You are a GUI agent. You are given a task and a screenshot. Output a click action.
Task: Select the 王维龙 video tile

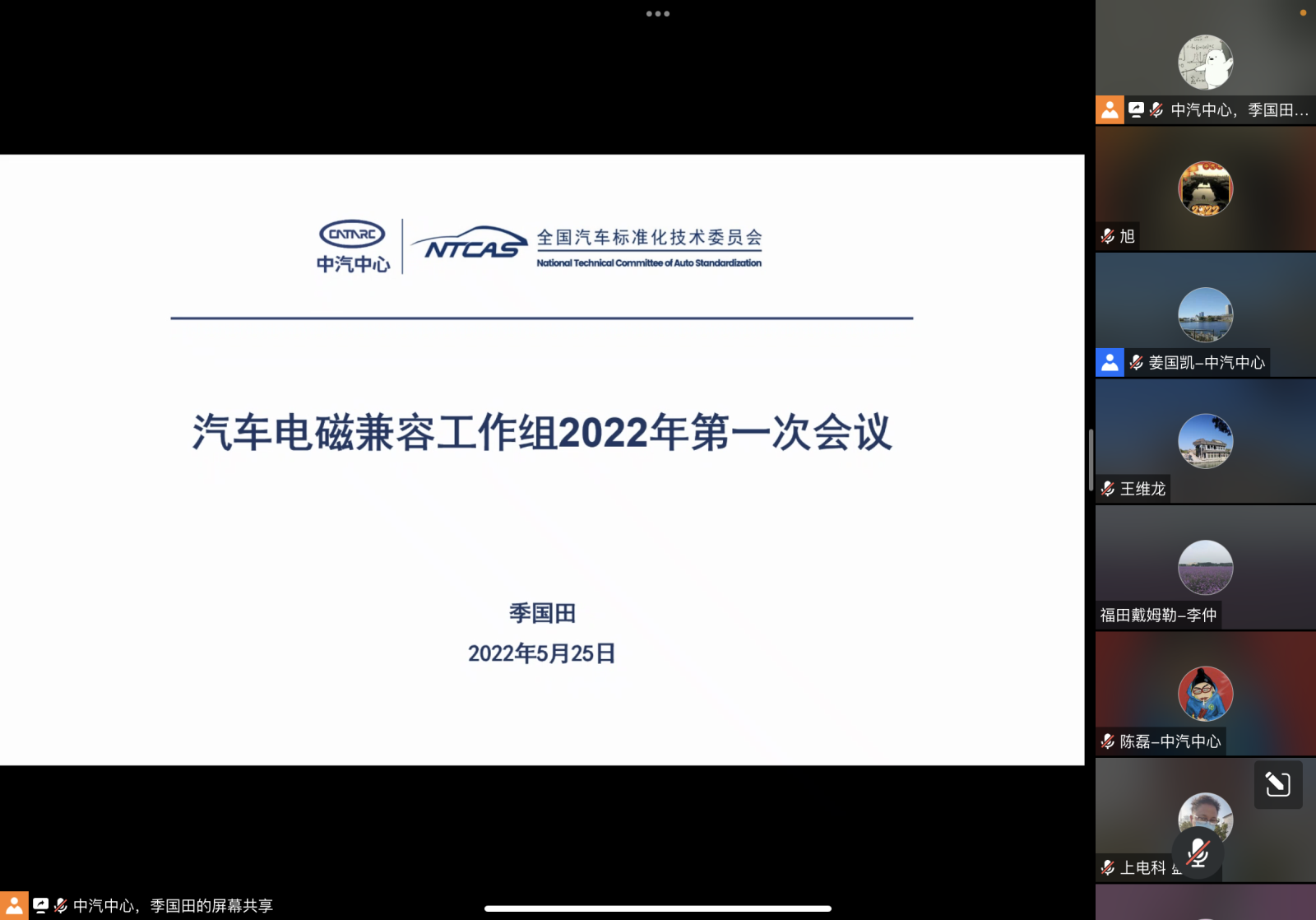(1205, 440)
